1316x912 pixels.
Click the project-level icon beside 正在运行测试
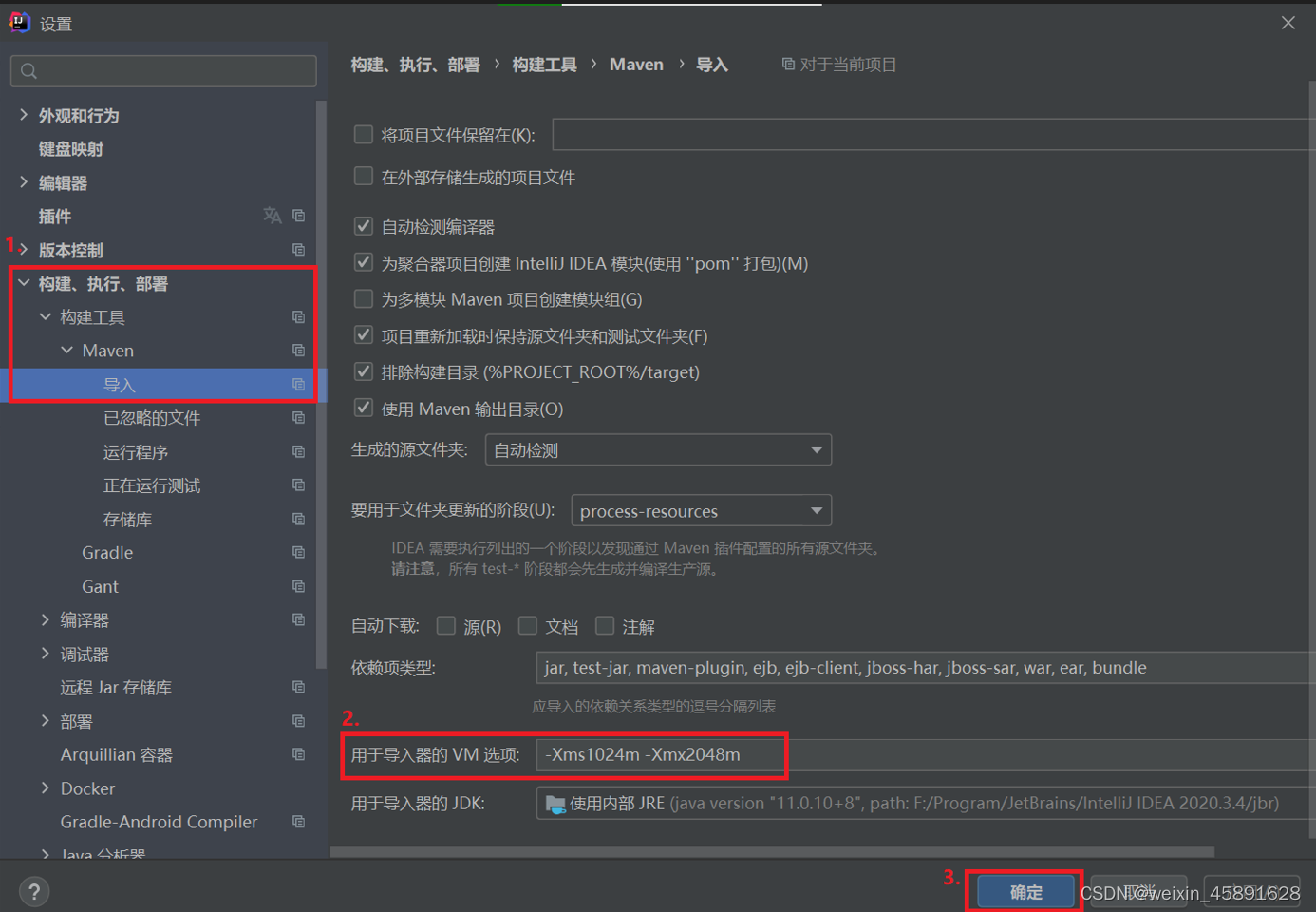[x=298, y=485]
